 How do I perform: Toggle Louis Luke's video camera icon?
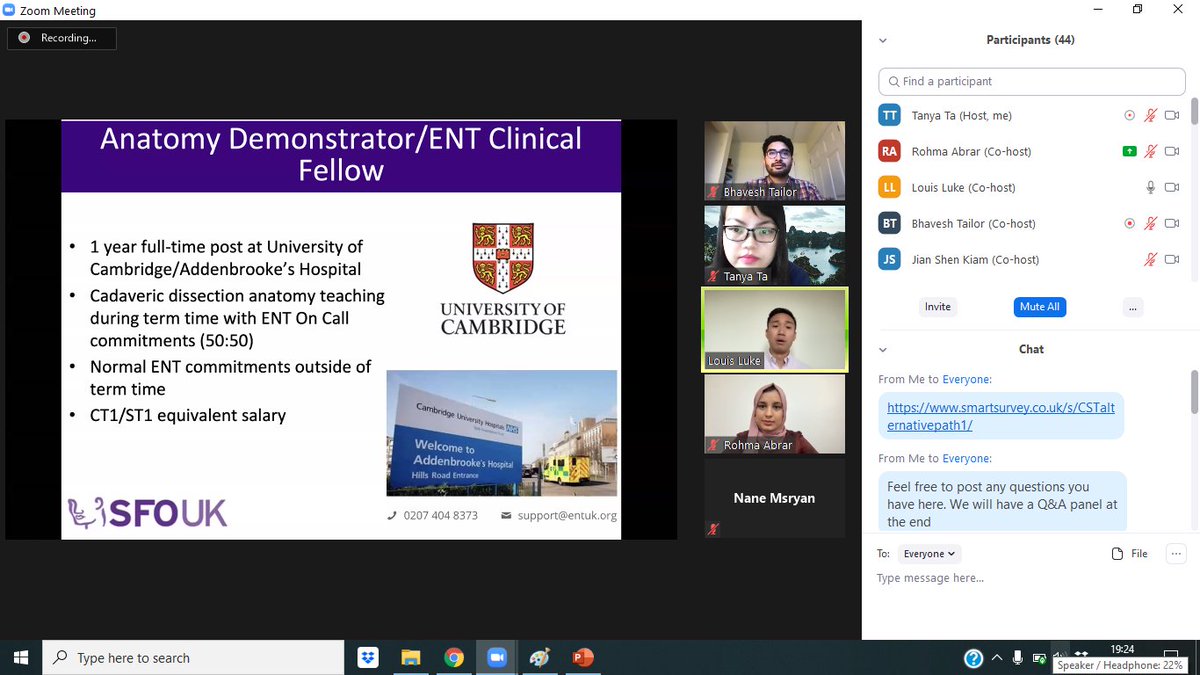coord(1172,188)
